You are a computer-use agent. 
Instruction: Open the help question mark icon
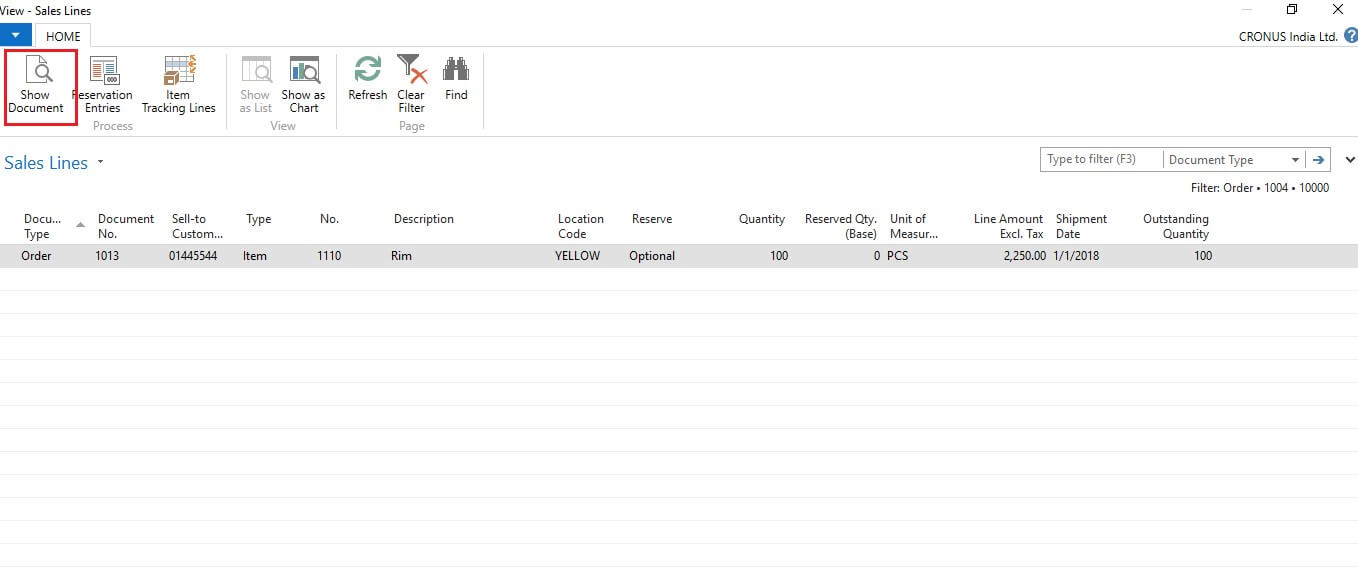(1350, 36)
